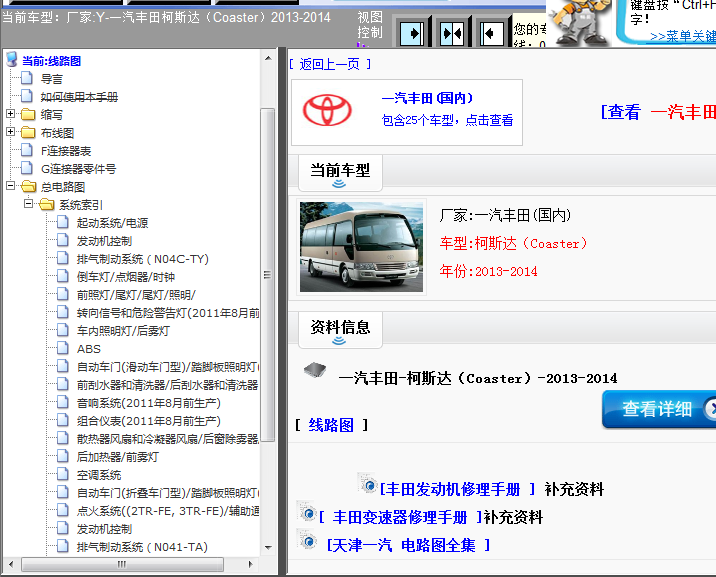The image size is (716, 577).
Task: Click the icon before 天津一汽 电路图全集 link
Action: point(306,540)
